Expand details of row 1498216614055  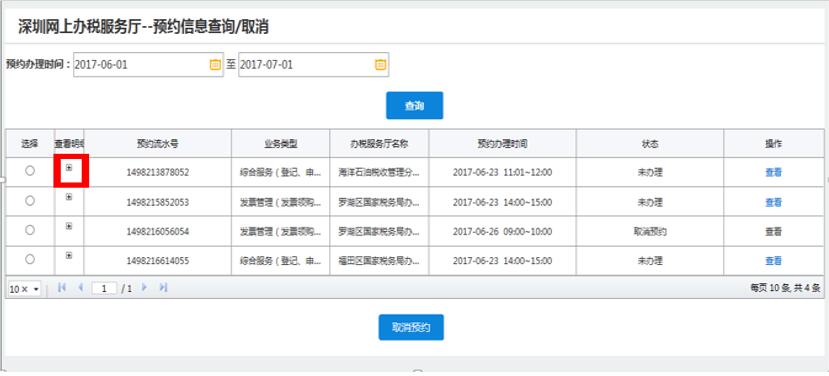[x=69, y=255]
